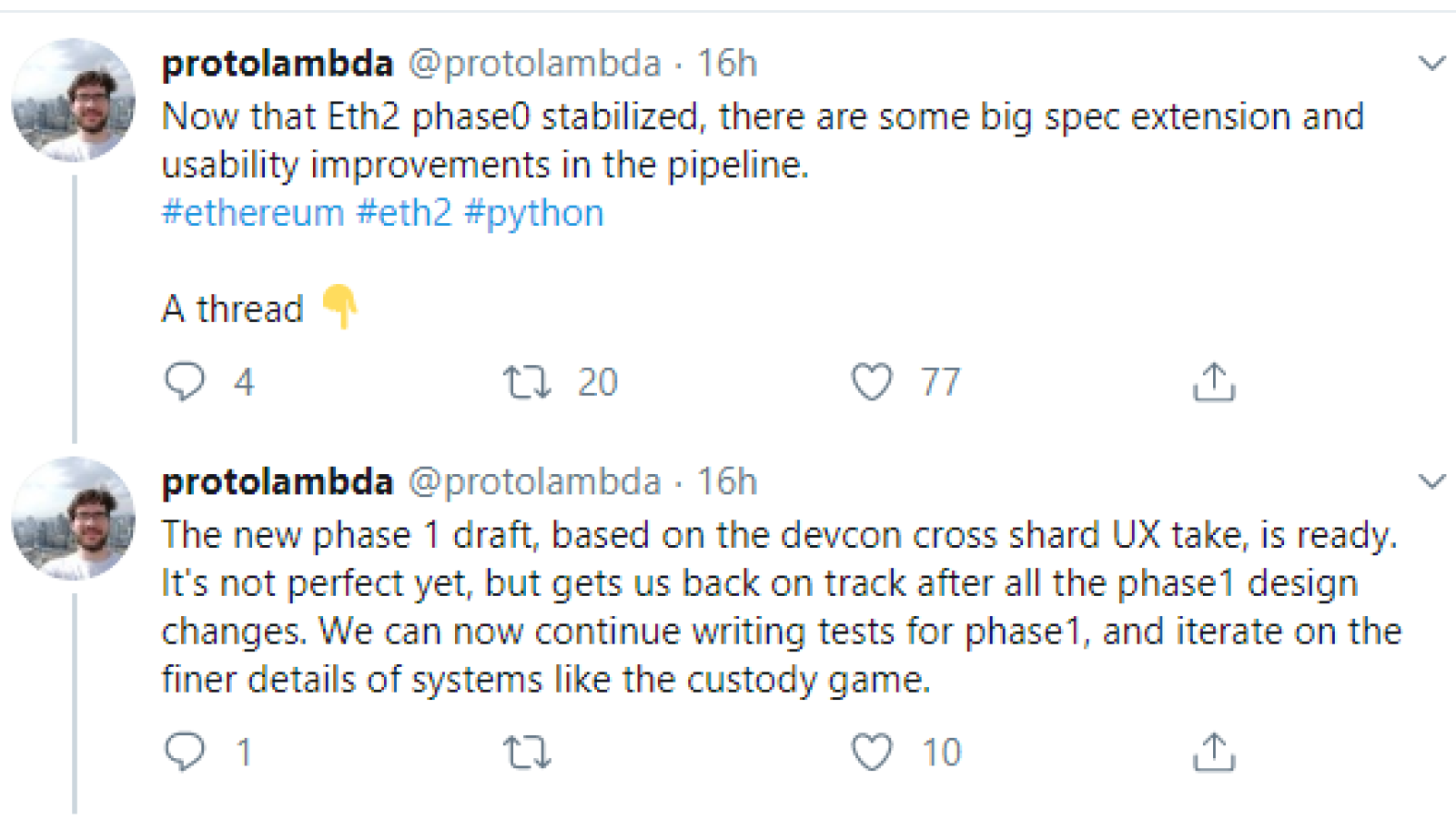Share the first protolambda tweet

(1214, 382)
